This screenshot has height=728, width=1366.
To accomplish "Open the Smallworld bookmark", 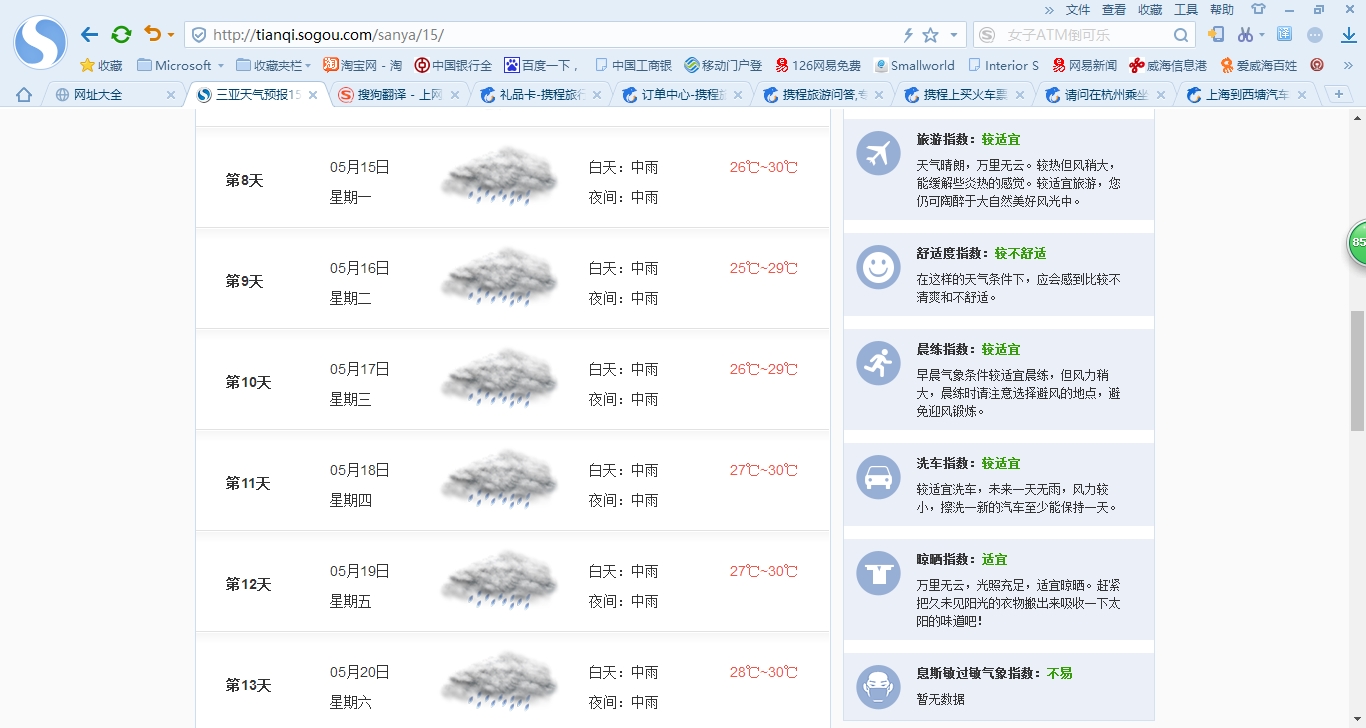I will coord(914,65).
